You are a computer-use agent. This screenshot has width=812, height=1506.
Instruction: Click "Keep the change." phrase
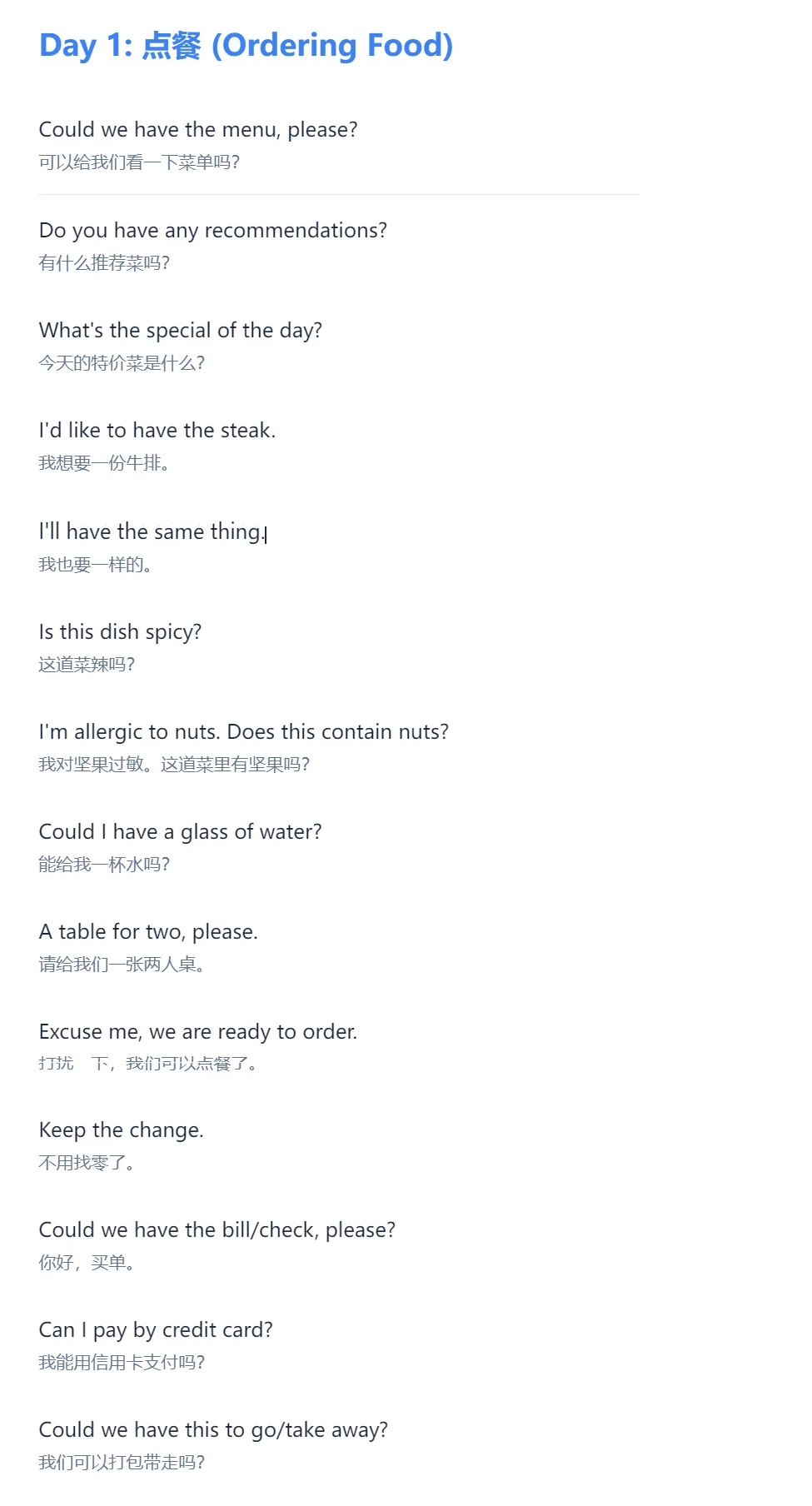122,1130
